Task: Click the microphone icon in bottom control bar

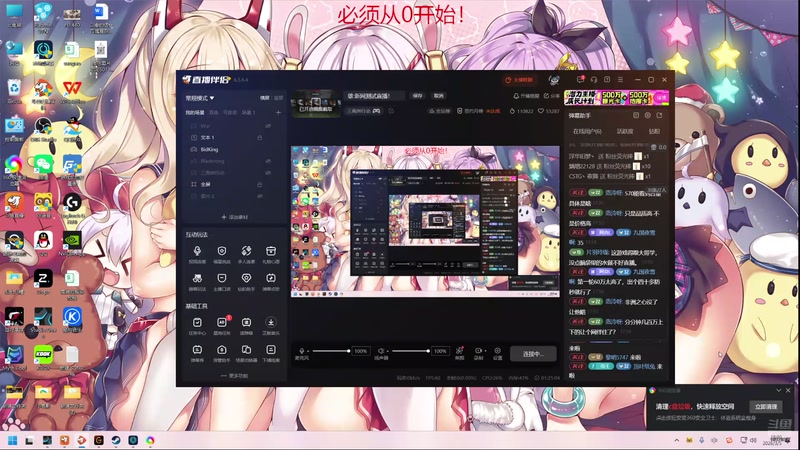Action: [x=302, y=351]
